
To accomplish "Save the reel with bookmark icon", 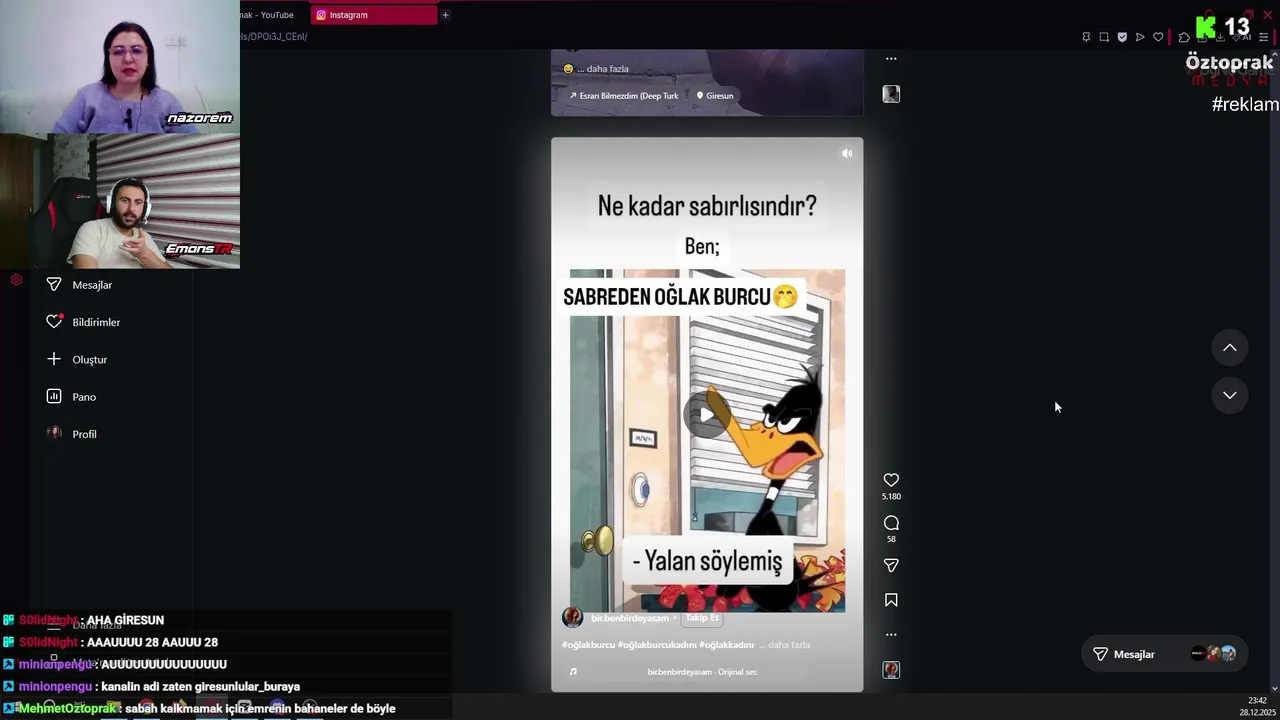I will (x=891, y=600).
